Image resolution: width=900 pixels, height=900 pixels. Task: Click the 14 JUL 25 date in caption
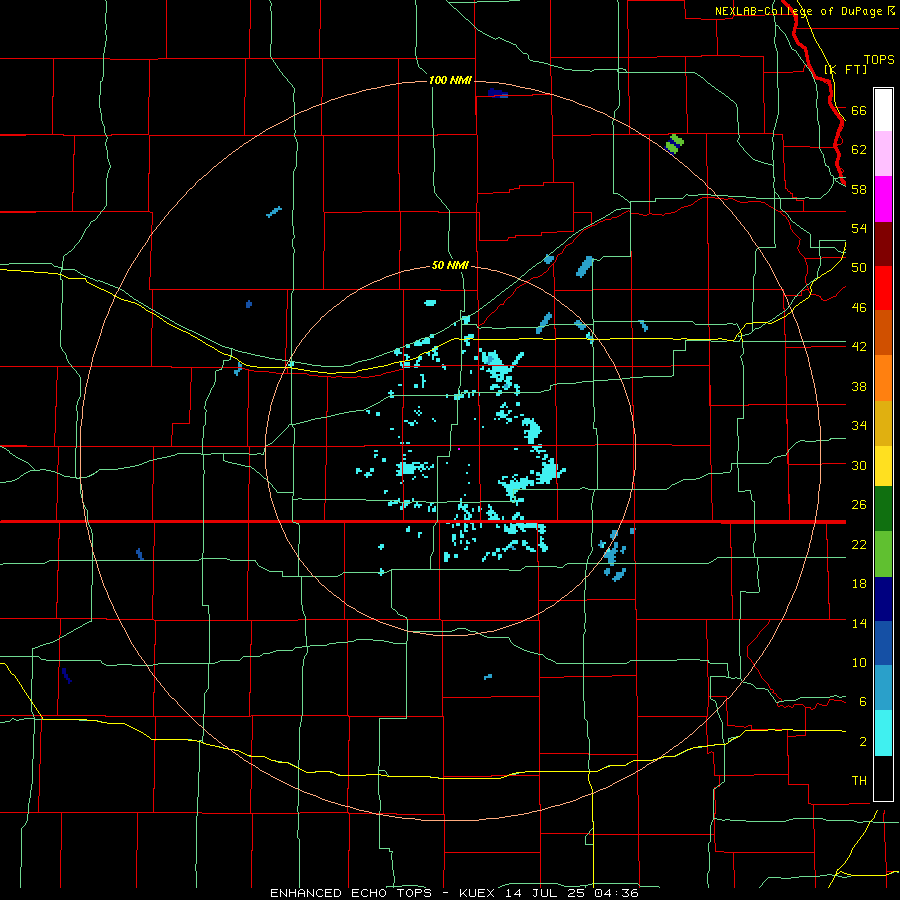pyautogui.click(x=547, y=893)
